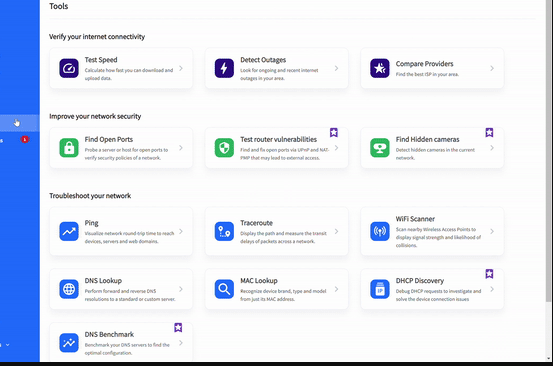
Task: Click the Find Open Ports padlock icon
Action: coord(69,148)
